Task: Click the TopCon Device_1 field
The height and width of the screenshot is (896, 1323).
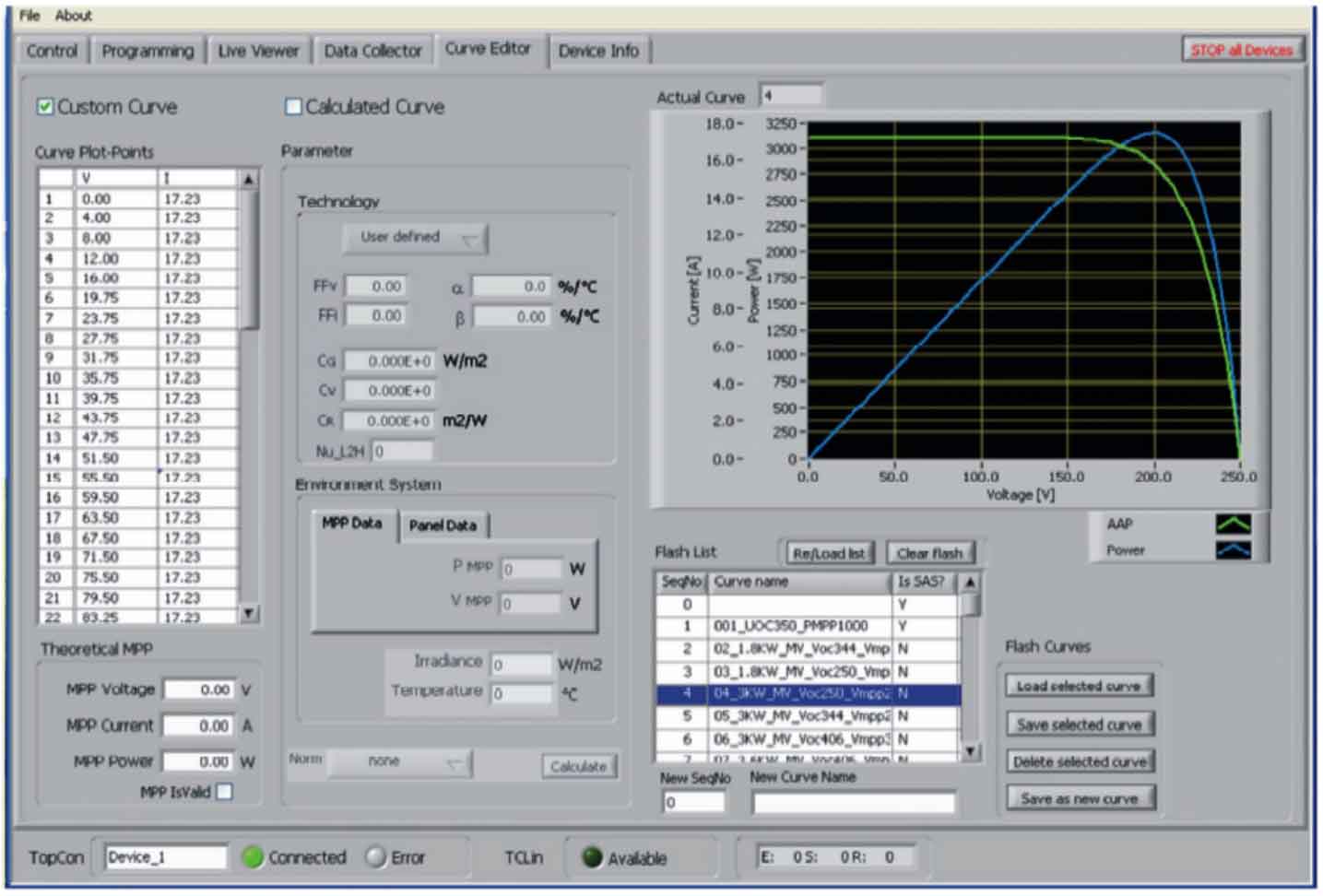Action: tap(166, 857)
